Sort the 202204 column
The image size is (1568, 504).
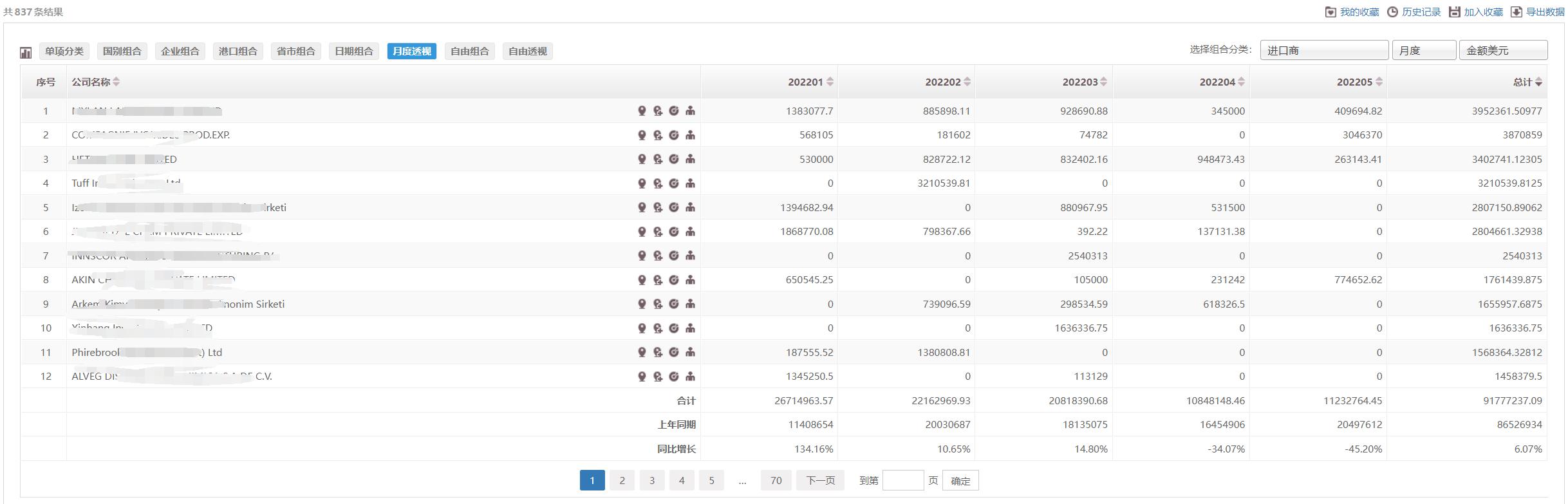(1241, 82)
